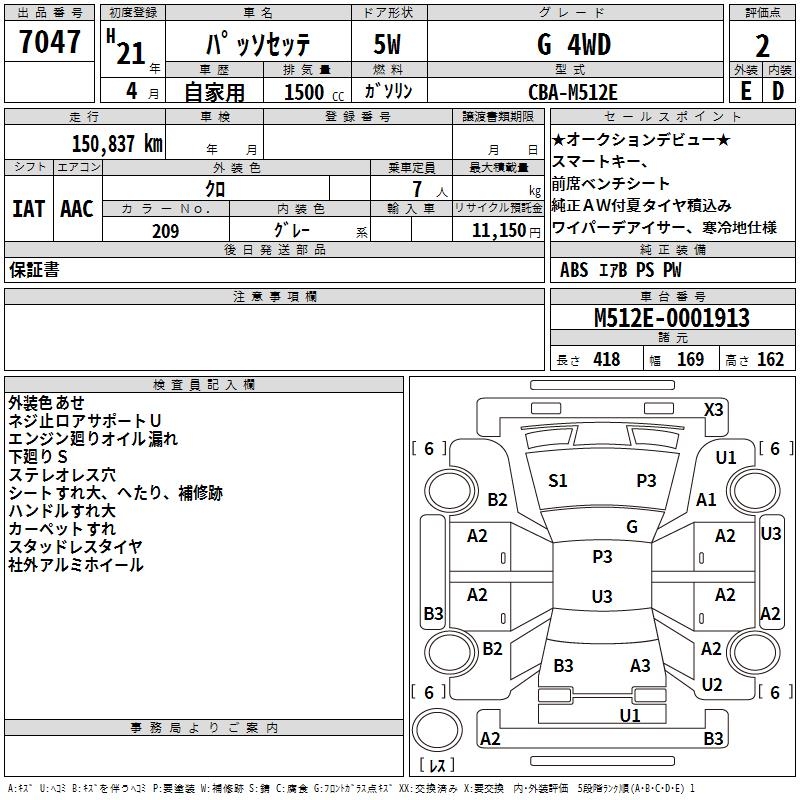Image resolution: width=800 pixels, height=800 pixels.
Task: Select the S1 rust mark on the hood
Action: [558, 481]
